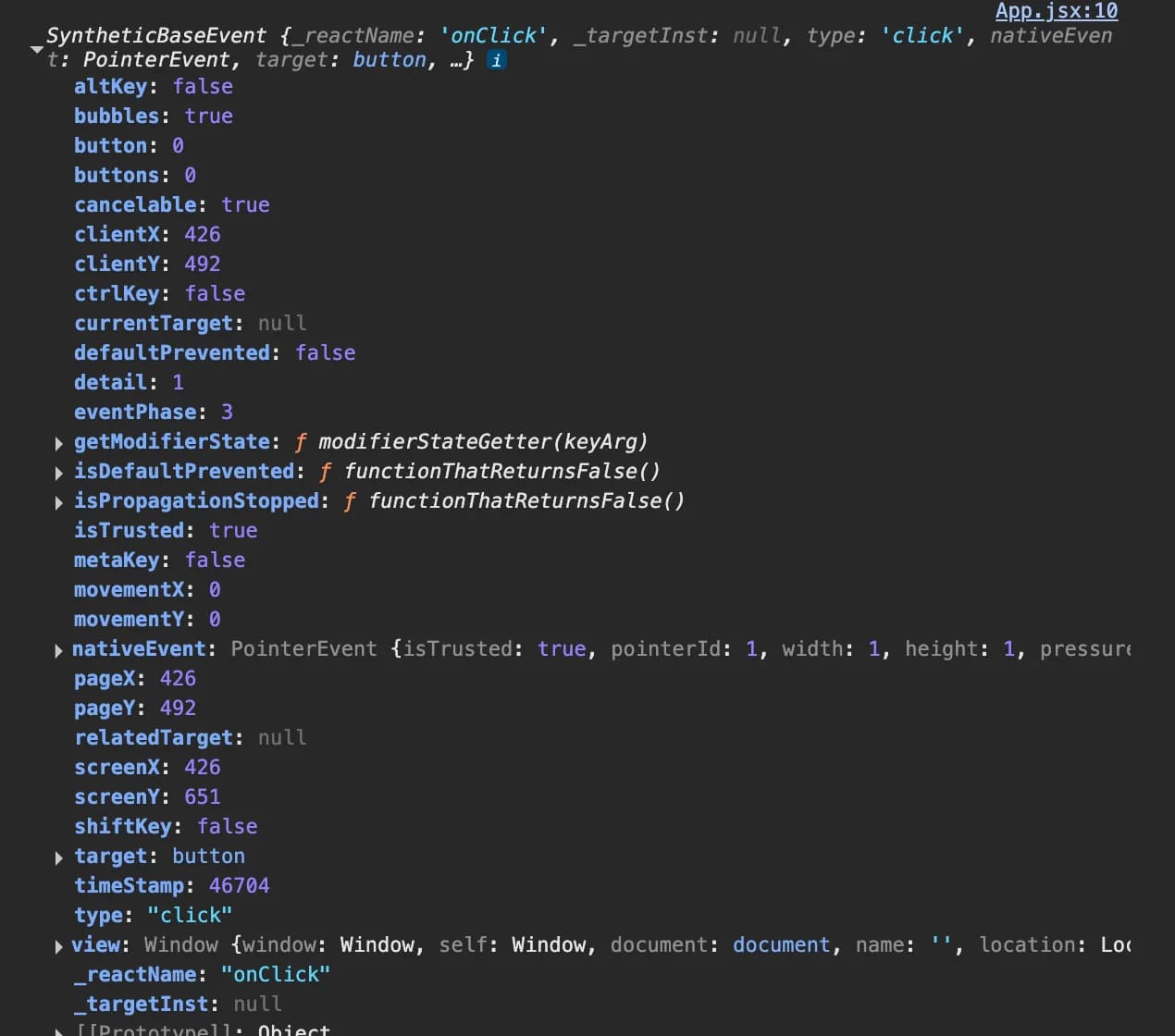
Task: Select the currentTarget null property
Action: click(155, 324)
